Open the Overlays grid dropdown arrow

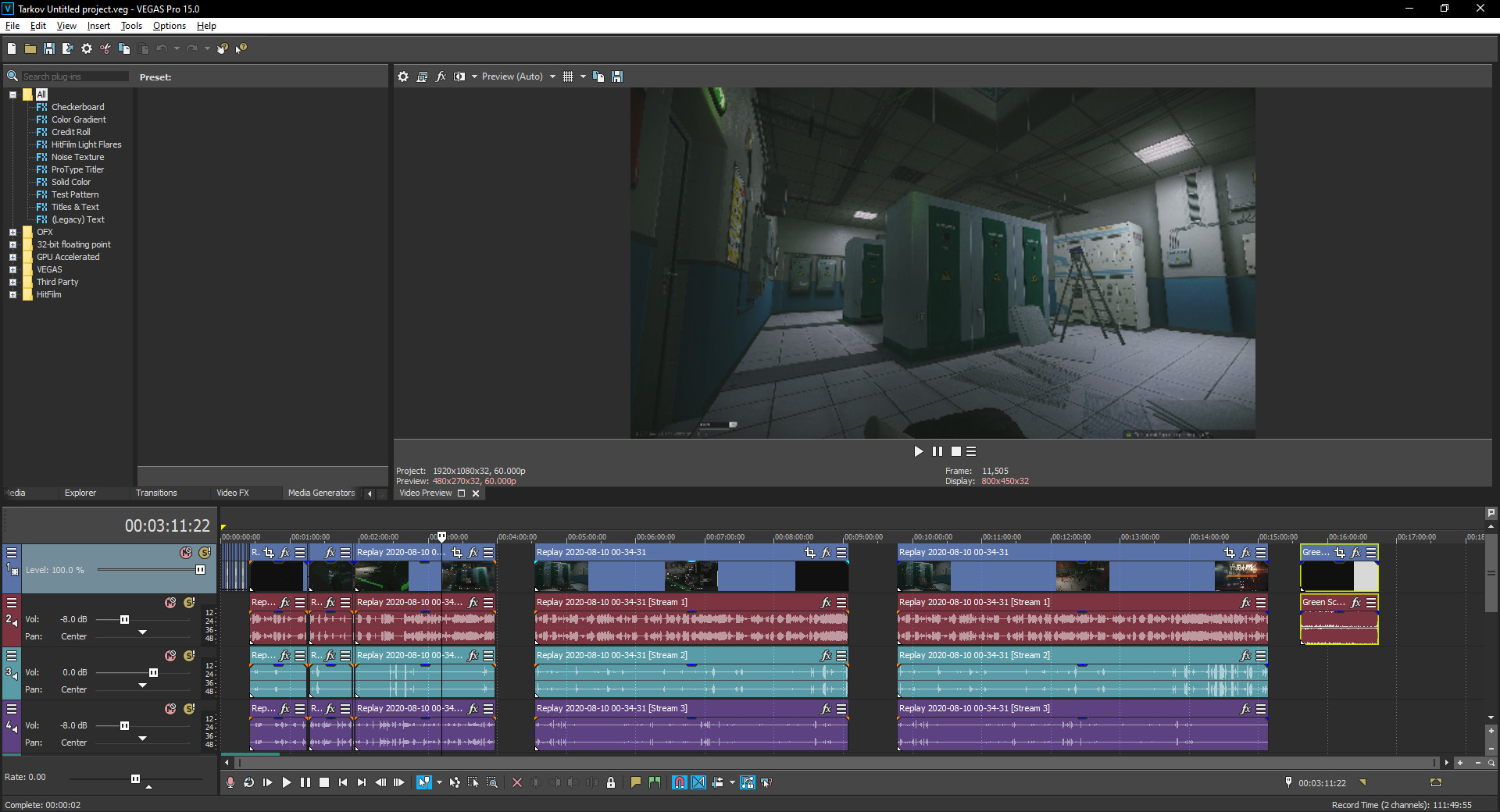click(x=583, y=77)
